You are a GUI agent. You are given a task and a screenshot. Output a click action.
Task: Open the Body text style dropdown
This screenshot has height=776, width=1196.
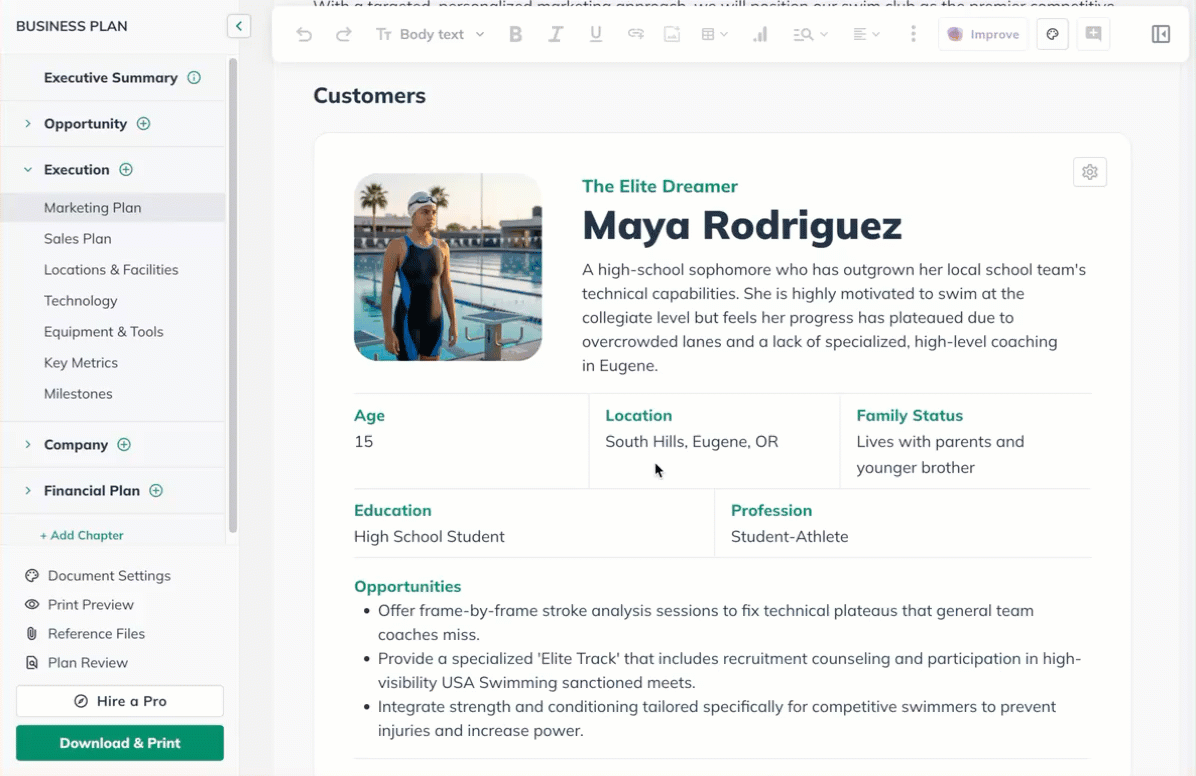(x=430, y=34)
